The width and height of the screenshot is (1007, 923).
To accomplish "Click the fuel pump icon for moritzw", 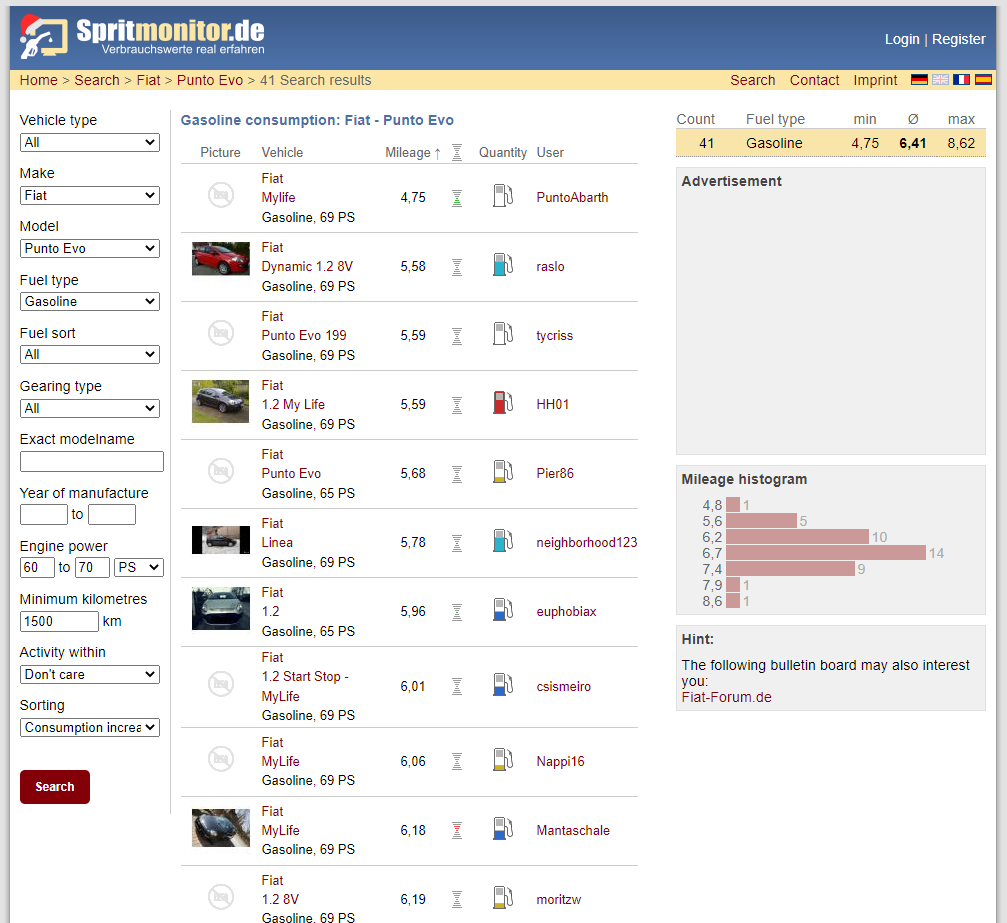I will (503, 898).
